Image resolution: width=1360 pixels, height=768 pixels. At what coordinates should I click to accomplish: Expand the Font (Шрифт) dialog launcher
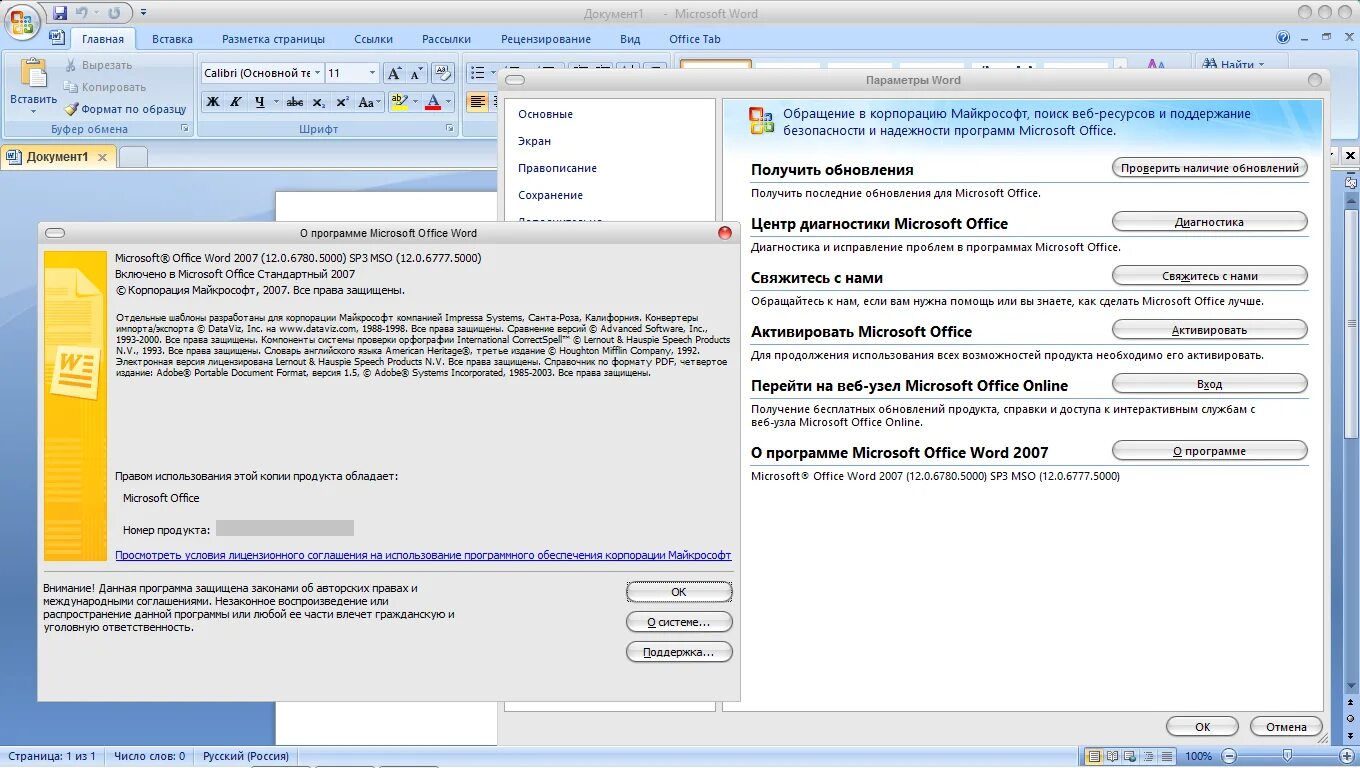449,129
